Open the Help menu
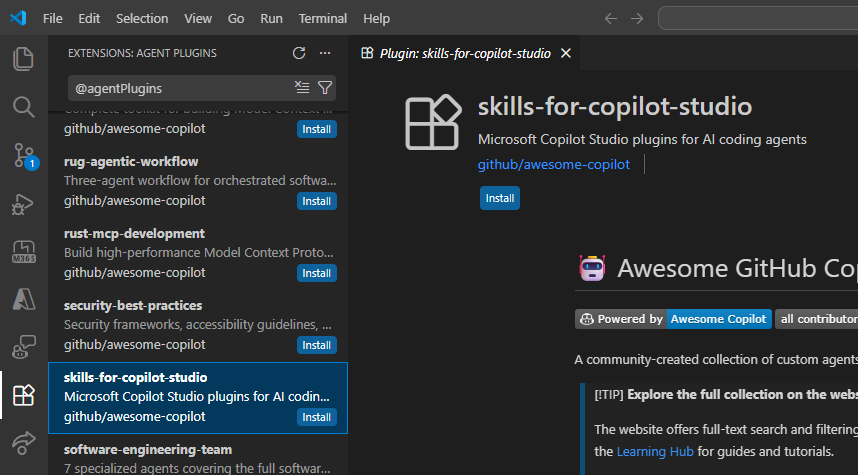858x475 pixels. coord(376,19)
